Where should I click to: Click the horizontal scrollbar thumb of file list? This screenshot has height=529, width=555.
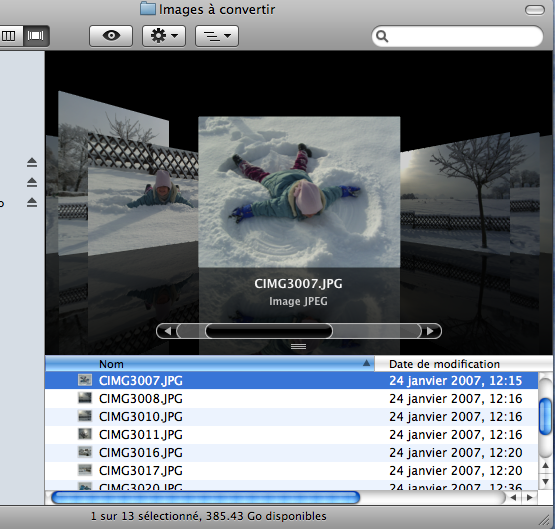pyautogui.click(x=206, y=498)
